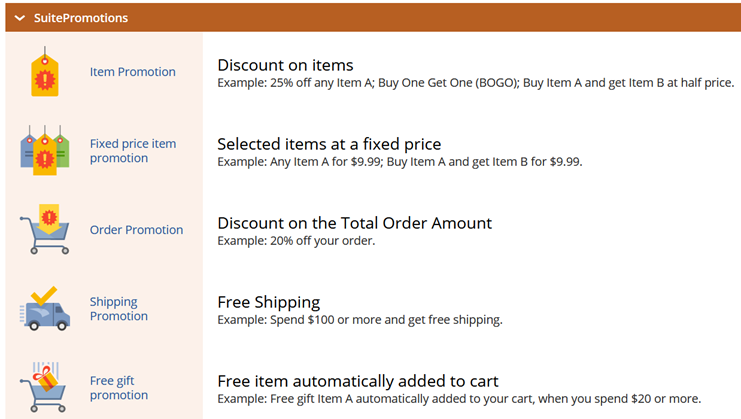Click the 'Discount on items' heading
The image size is (741, 419).
point(285,65)
